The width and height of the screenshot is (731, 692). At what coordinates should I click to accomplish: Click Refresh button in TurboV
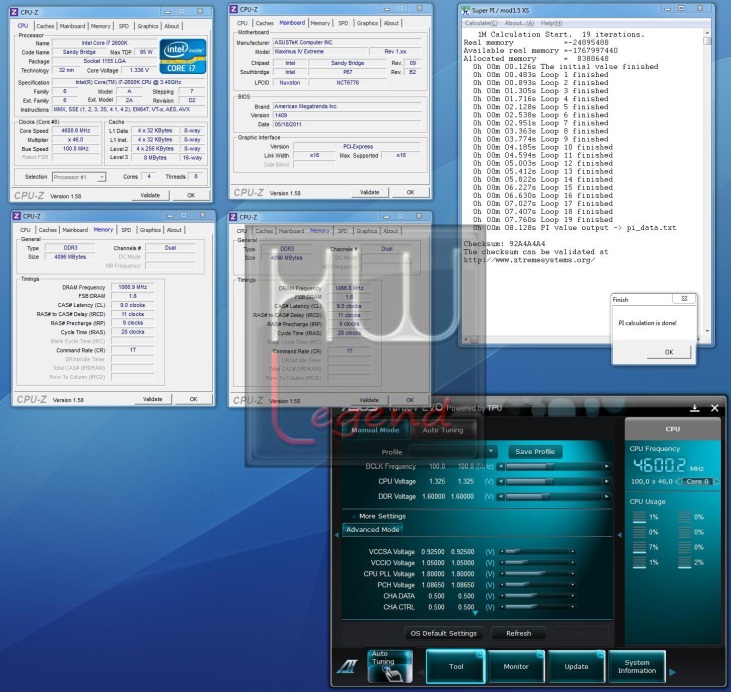pos(518,633)
